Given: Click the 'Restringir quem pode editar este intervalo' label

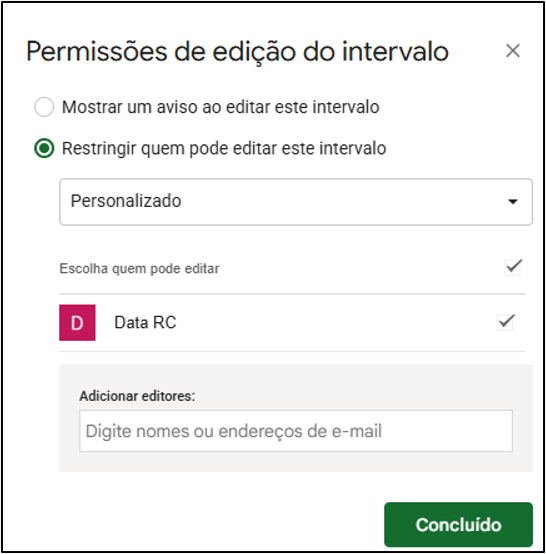Looking at the screenshot, I should pyautogui.click(x=224, y=148).
